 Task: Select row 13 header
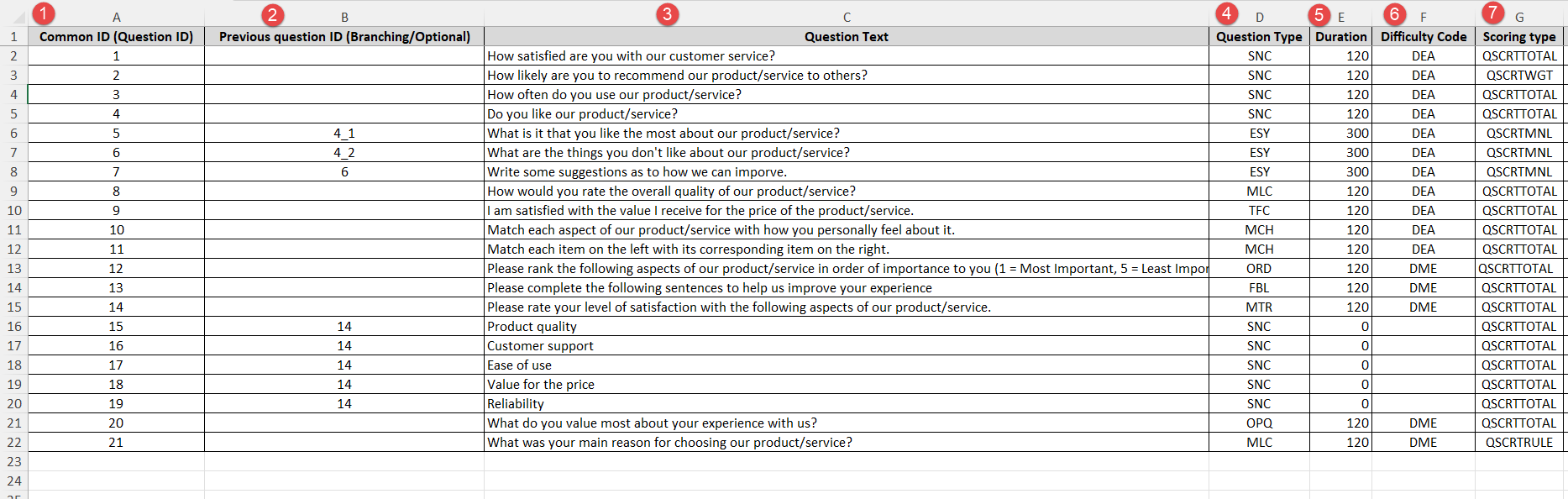click(13, 269)
